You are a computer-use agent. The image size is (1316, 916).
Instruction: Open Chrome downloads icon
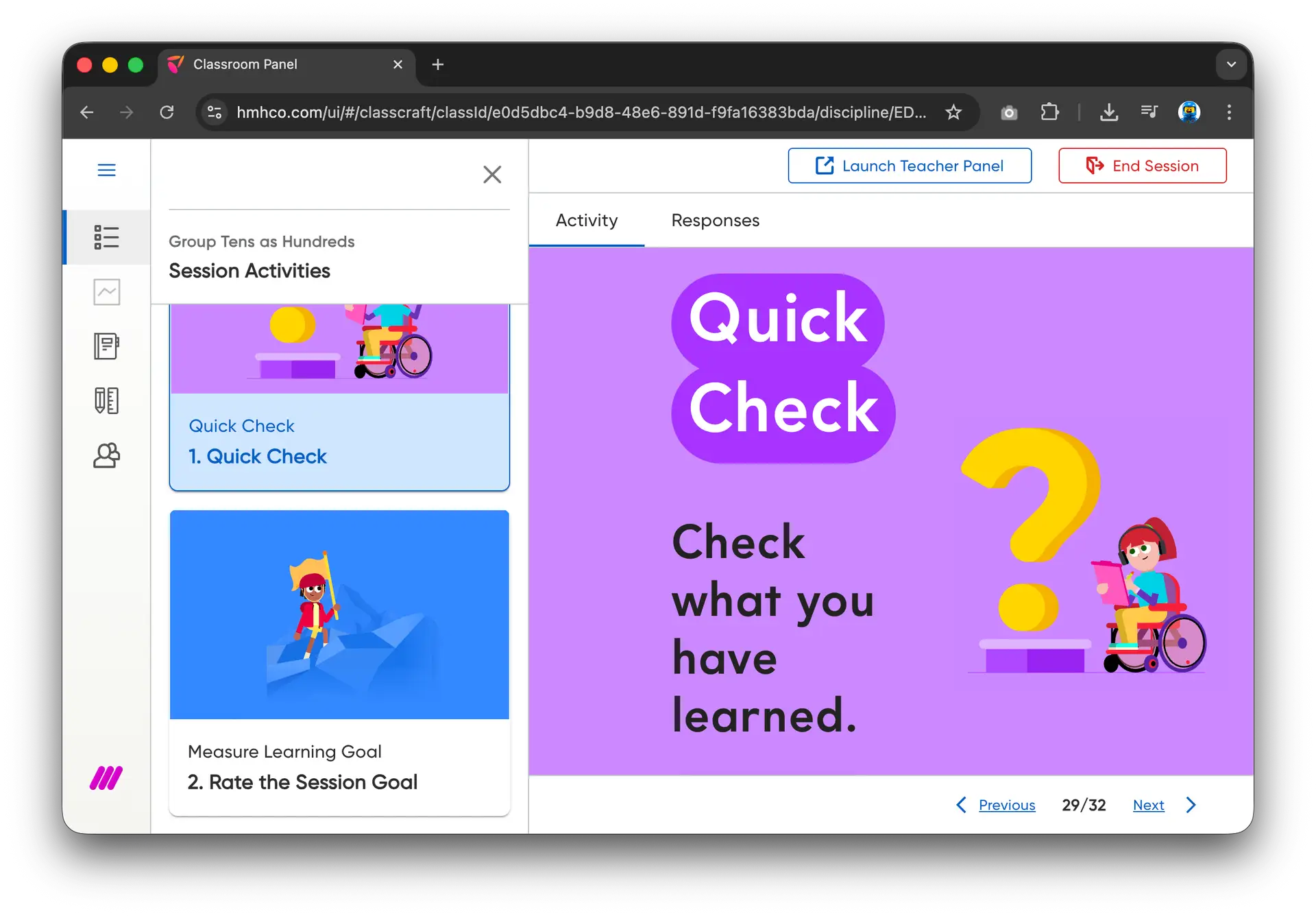[1108, 112]
